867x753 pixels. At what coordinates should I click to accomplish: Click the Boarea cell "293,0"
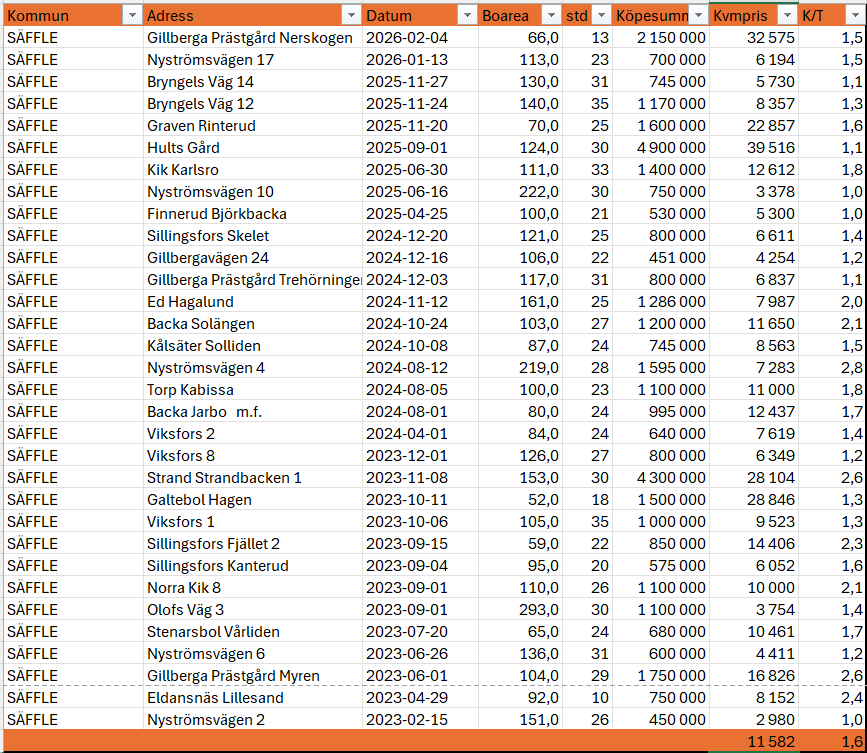[520, 610]
